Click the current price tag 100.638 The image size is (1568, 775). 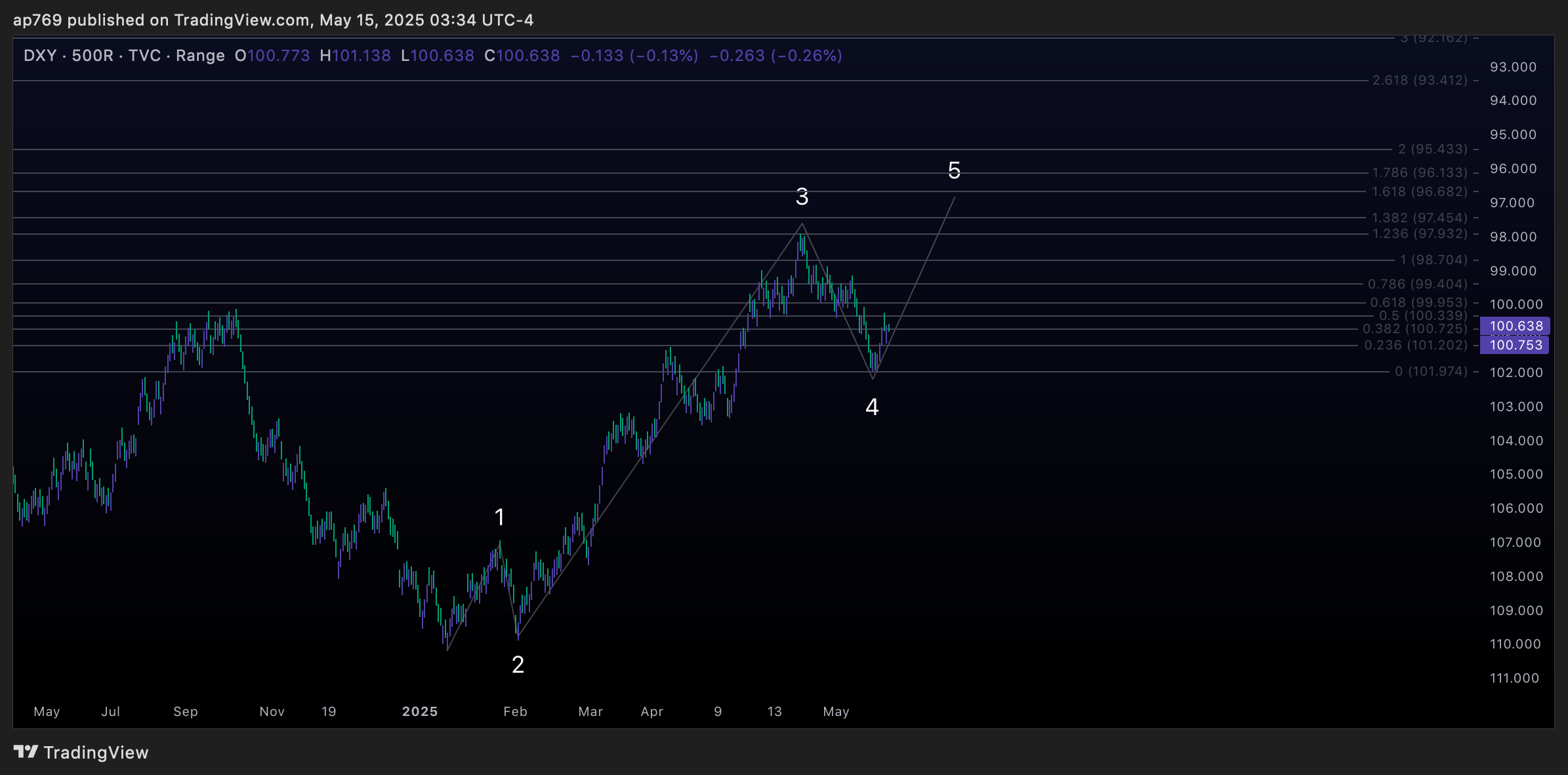tap(1516, 326)
